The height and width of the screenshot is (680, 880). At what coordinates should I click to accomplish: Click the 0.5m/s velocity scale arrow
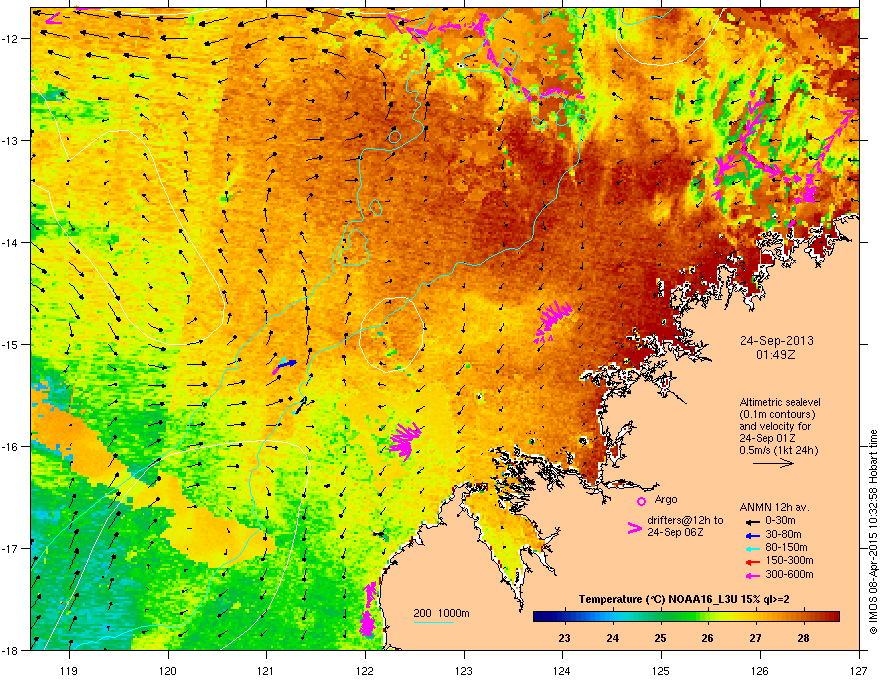773,463
